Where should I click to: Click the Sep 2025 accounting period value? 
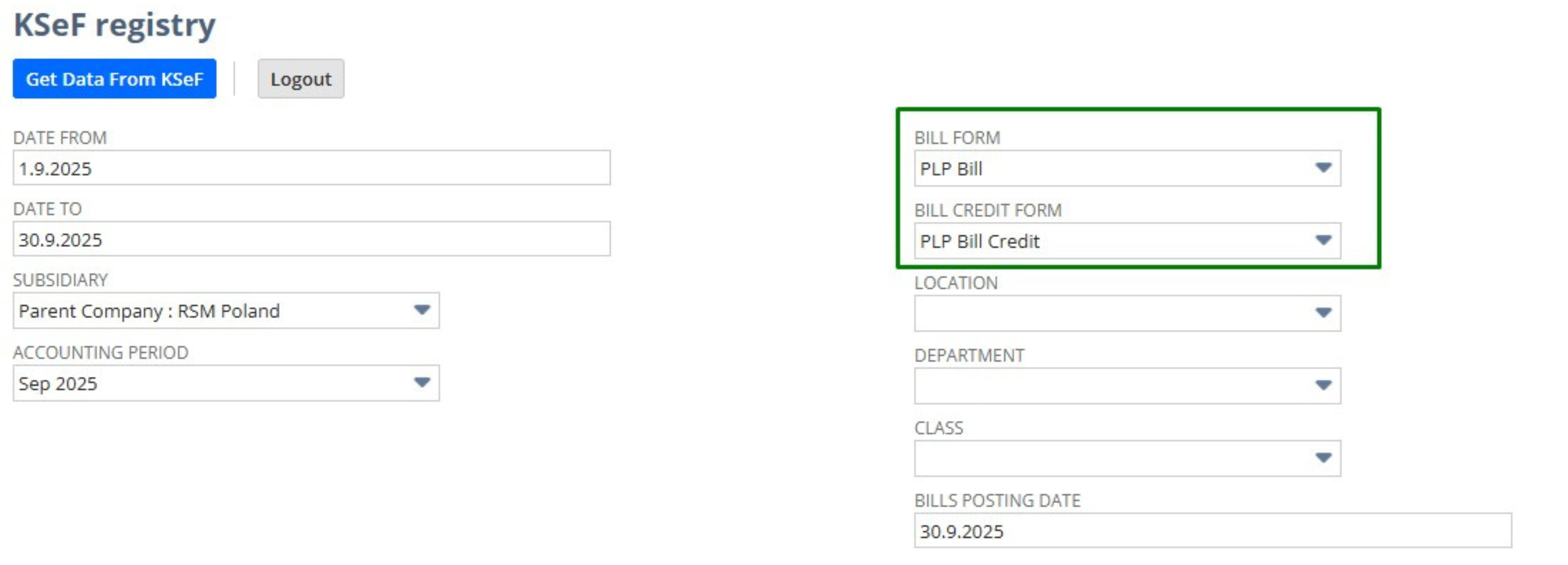tap(58, 384)
